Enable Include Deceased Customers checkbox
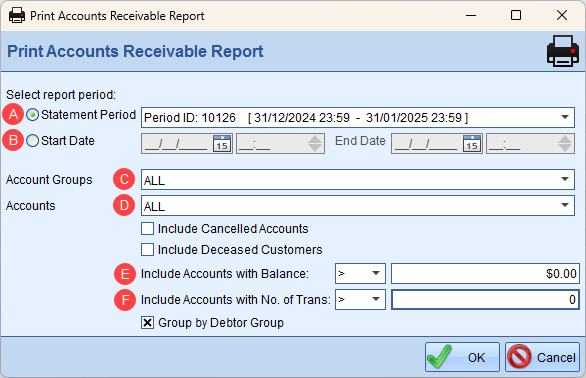The height and width of the screenshot is (378, 586). pos(147,249)
